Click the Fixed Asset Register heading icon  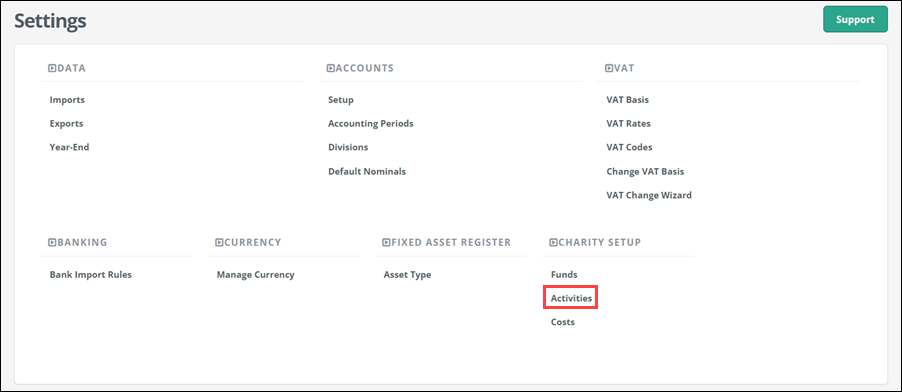point(387,242)
